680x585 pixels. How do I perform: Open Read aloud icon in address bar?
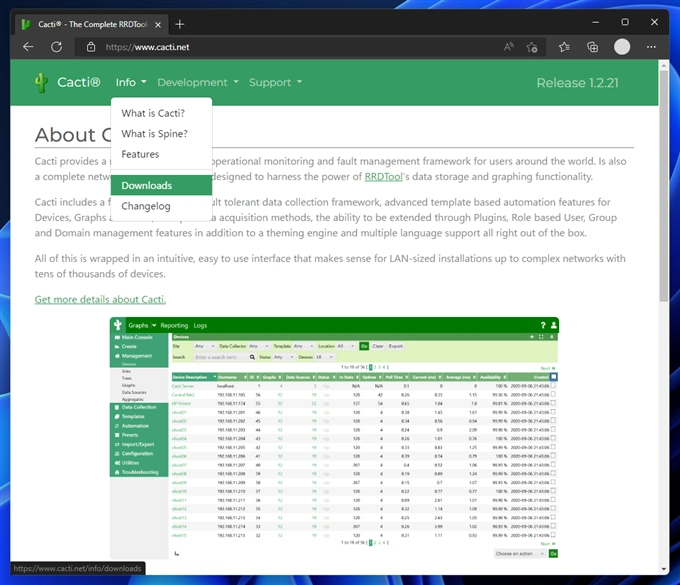[x=509, y=47]
